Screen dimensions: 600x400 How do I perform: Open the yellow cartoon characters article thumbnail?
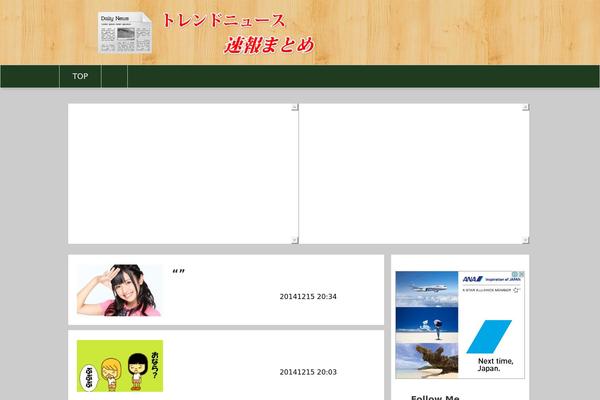120,366
